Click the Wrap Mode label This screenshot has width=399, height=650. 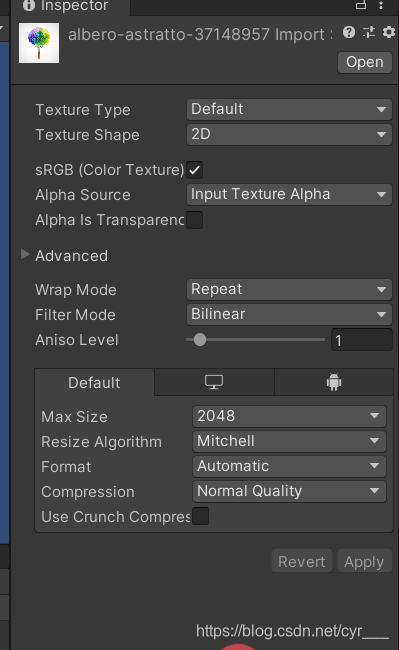click(76, 290)
